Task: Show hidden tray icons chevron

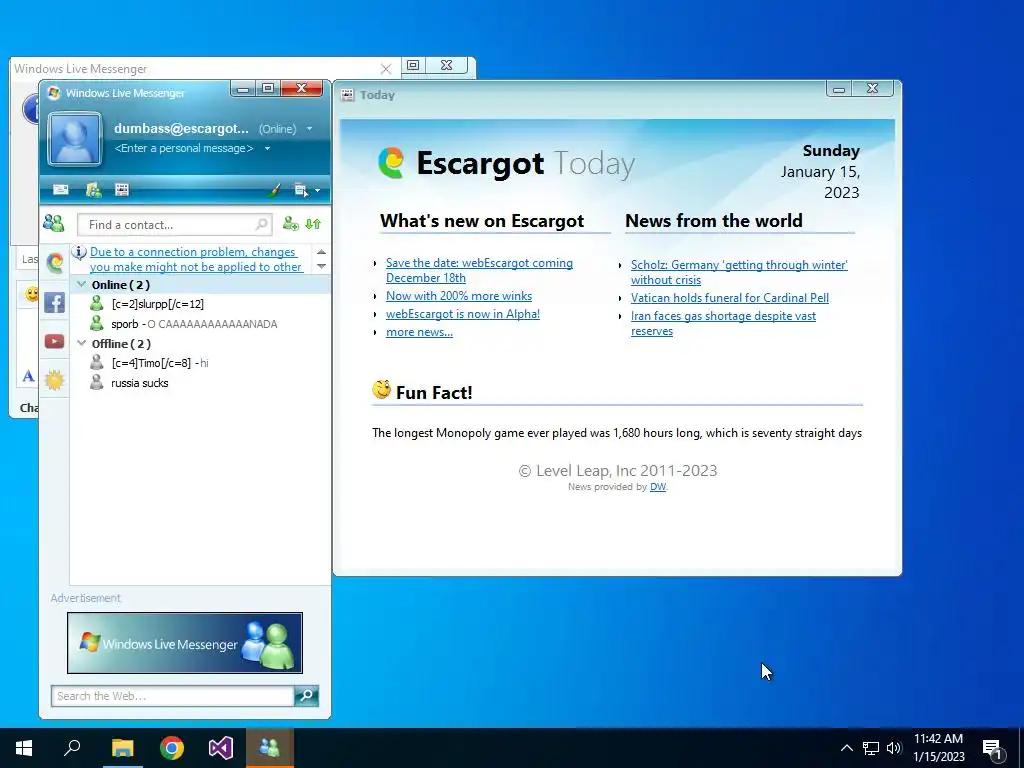Action: pos(846,748)
